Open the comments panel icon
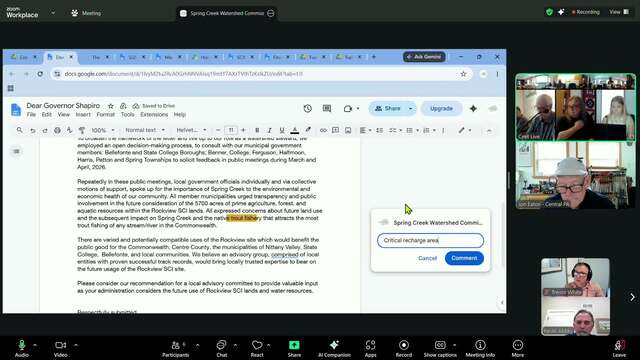 pos(327,109)
